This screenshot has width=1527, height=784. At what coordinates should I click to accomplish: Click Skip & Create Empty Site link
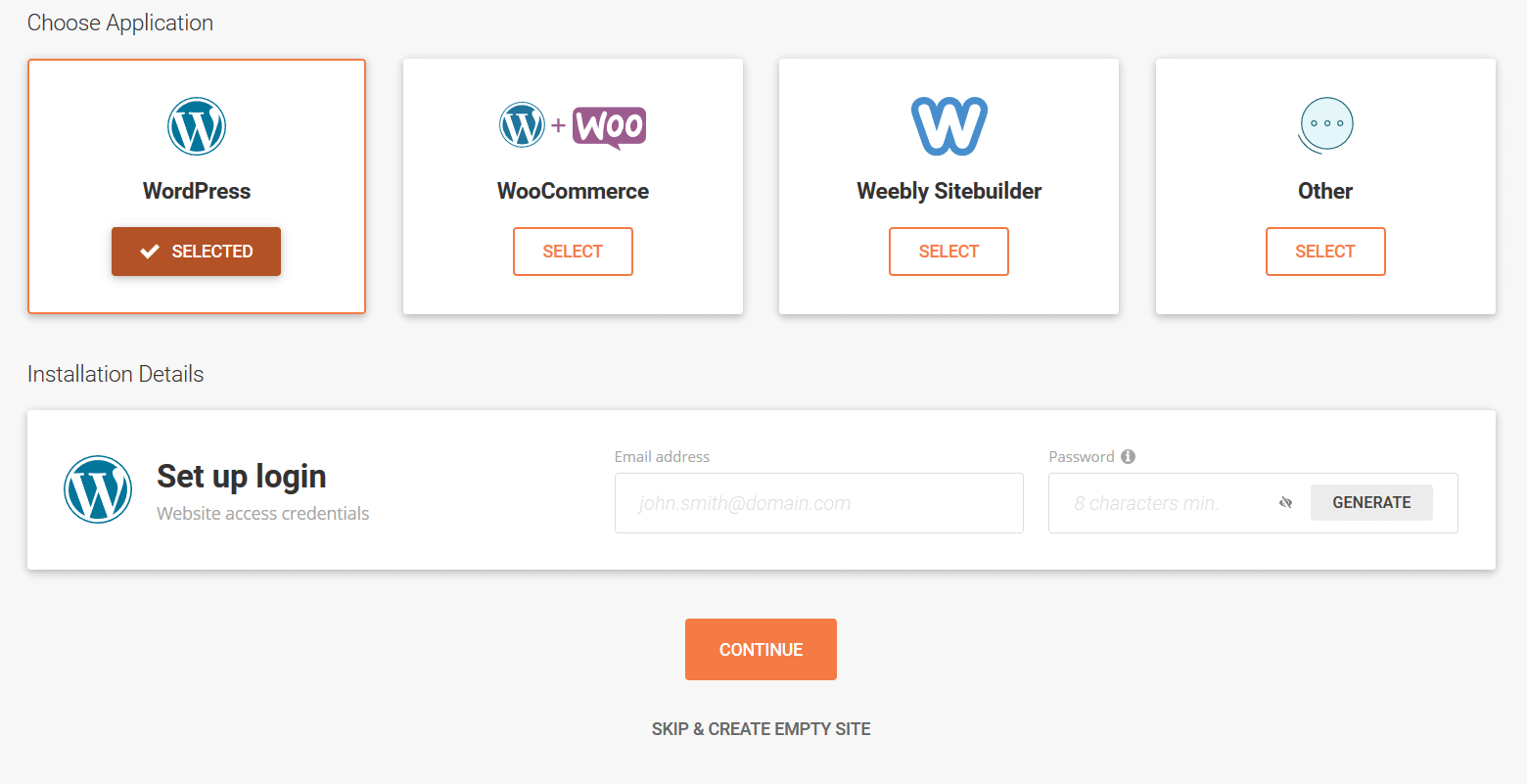point(761,729)
